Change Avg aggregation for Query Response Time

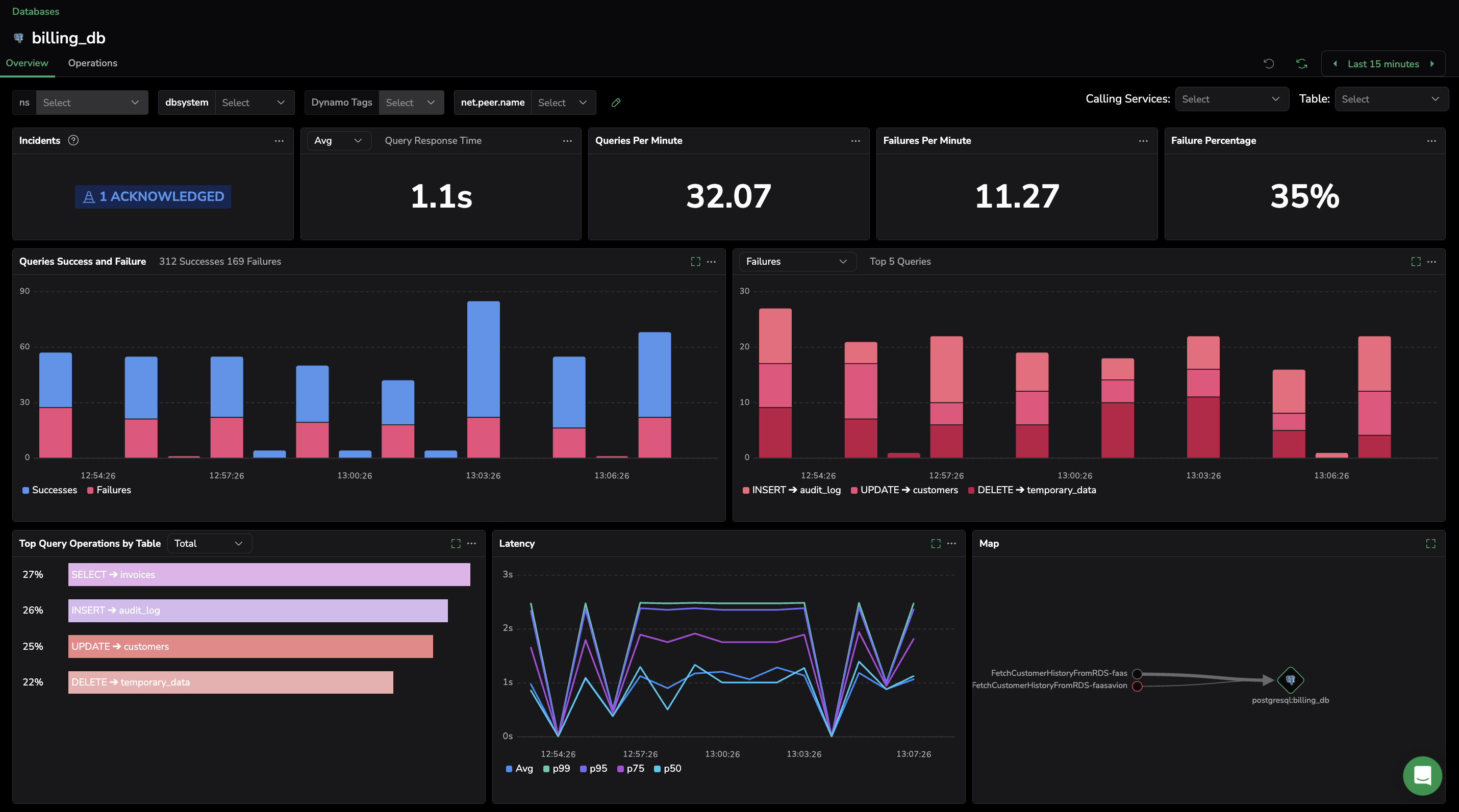339,140
